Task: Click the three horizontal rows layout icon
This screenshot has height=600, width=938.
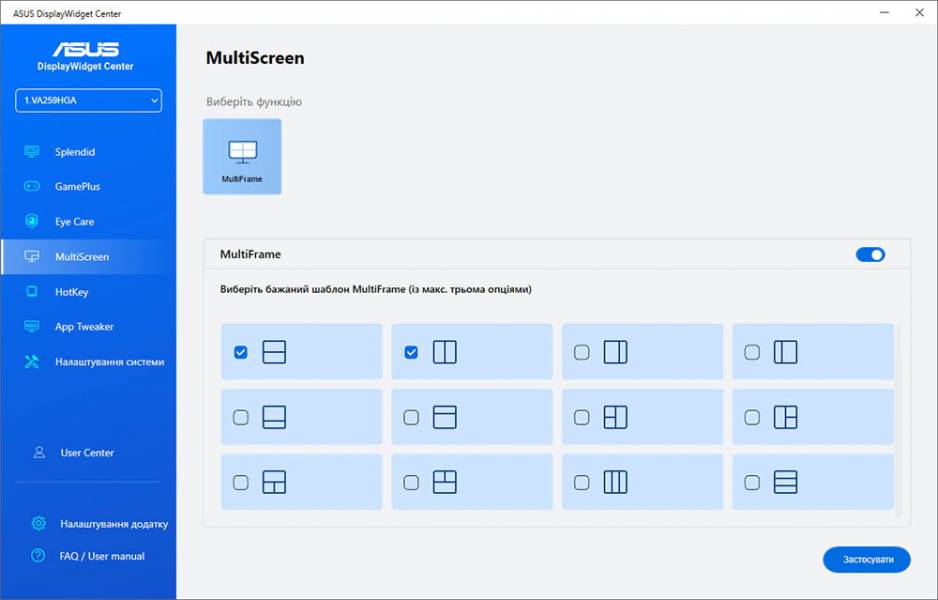Action: click(785, 482)
